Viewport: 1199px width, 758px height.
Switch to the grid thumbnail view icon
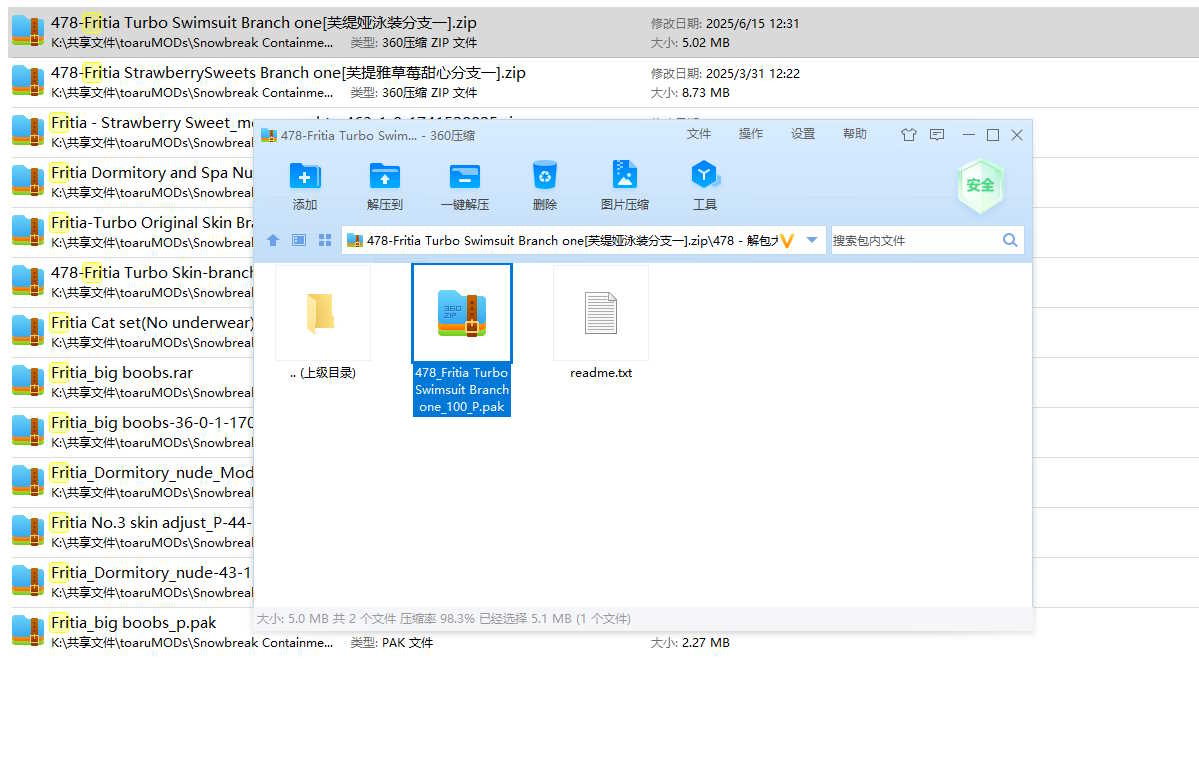click(x=325, y=240)
